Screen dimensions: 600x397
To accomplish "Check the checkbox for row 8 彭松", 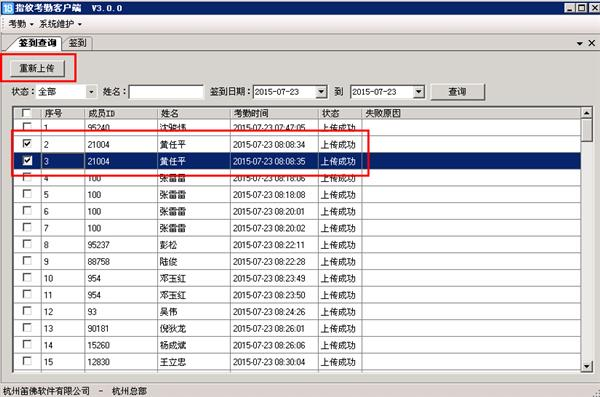I will 27,244.
